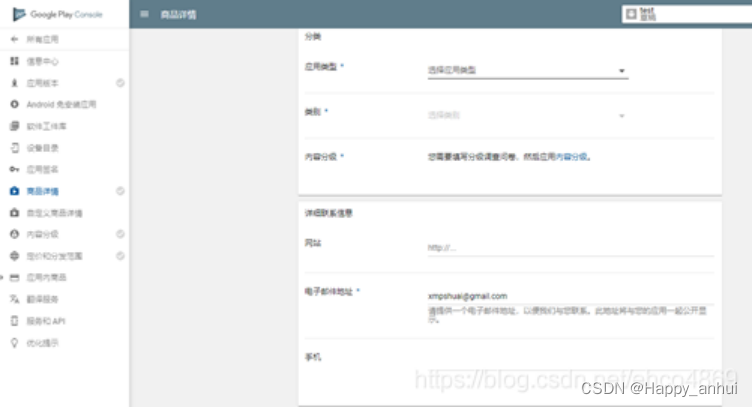Click the 优化提示 lightbulb icon
Screen dimensions: 752x407
coord(14,343)
